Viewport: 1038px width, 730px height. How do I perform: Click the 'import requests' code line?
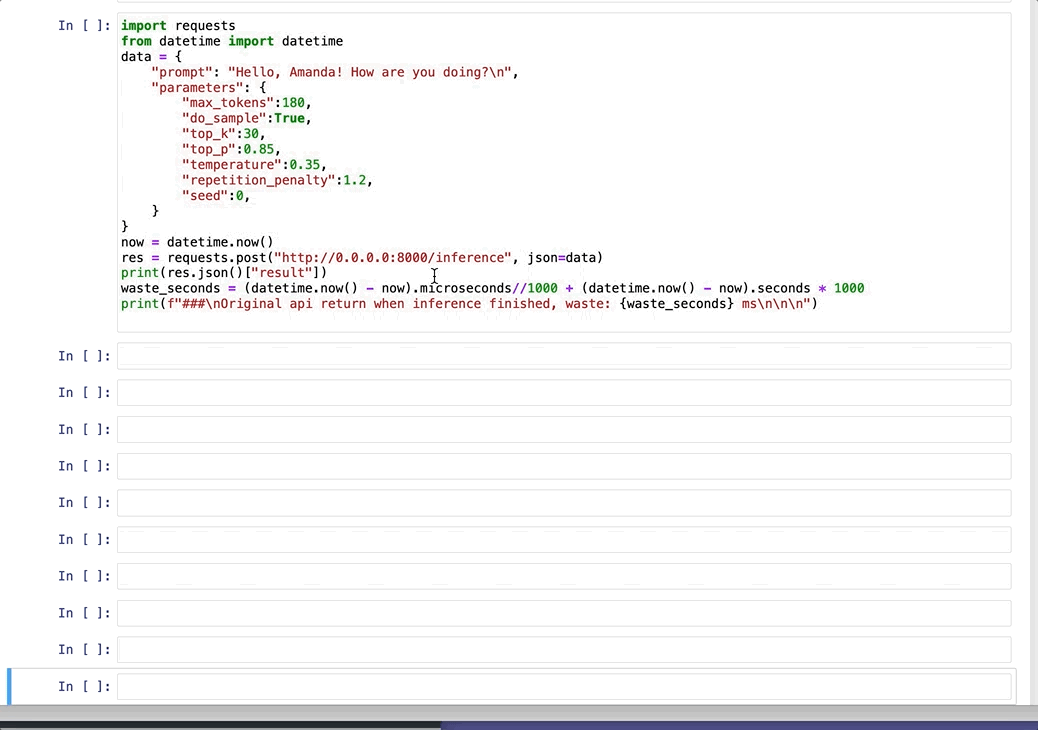coord(178,26)
